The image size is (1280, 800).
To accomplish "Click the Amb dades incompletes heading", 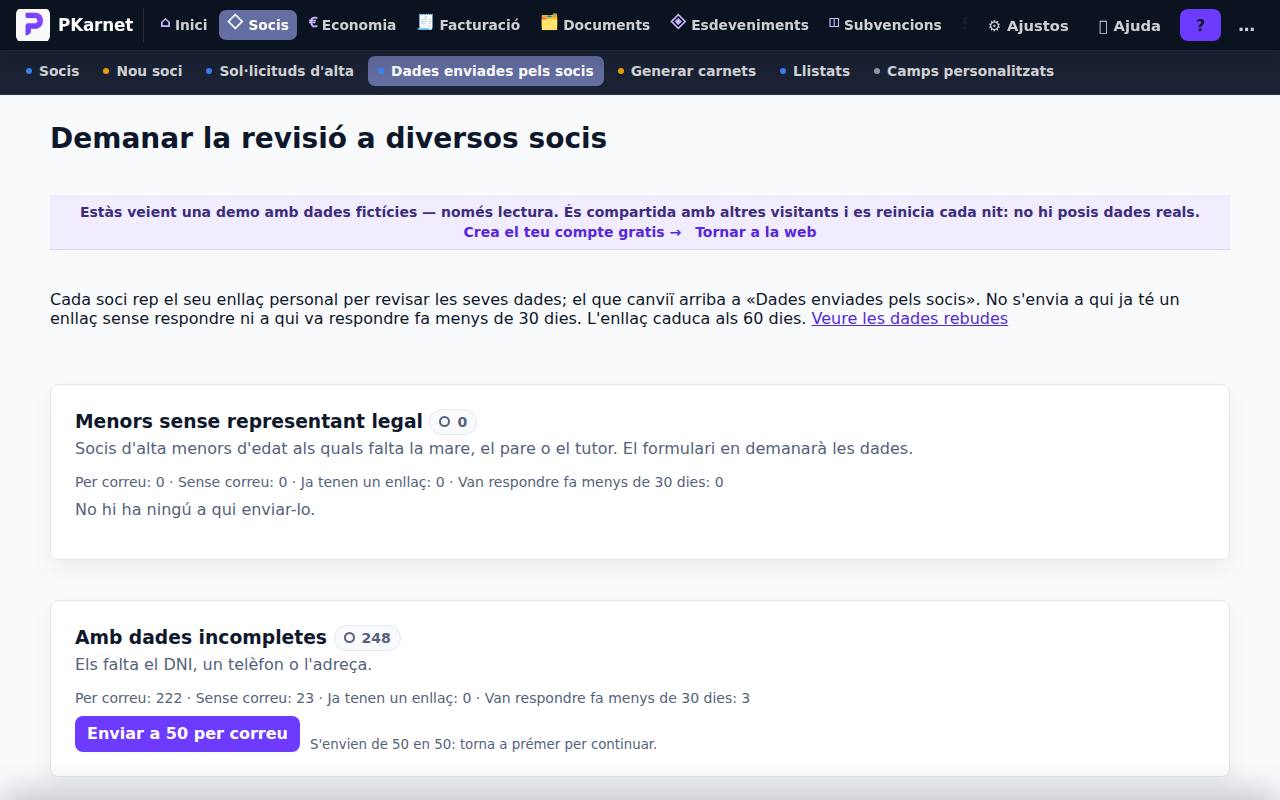I will [201, 637].
